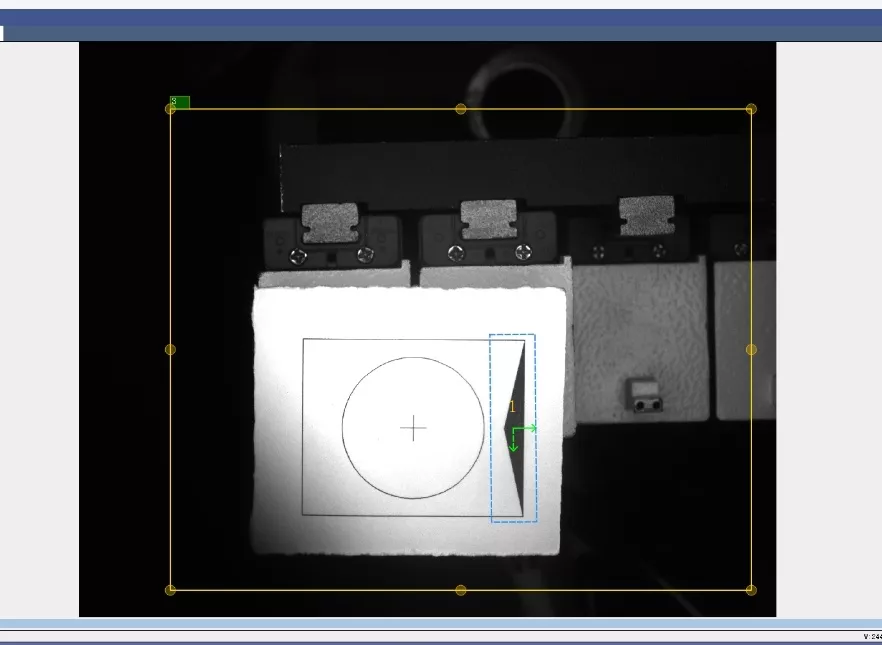Click the crosshair inside the circle
This screenshot has width=882, height=645.
[413, 428]
